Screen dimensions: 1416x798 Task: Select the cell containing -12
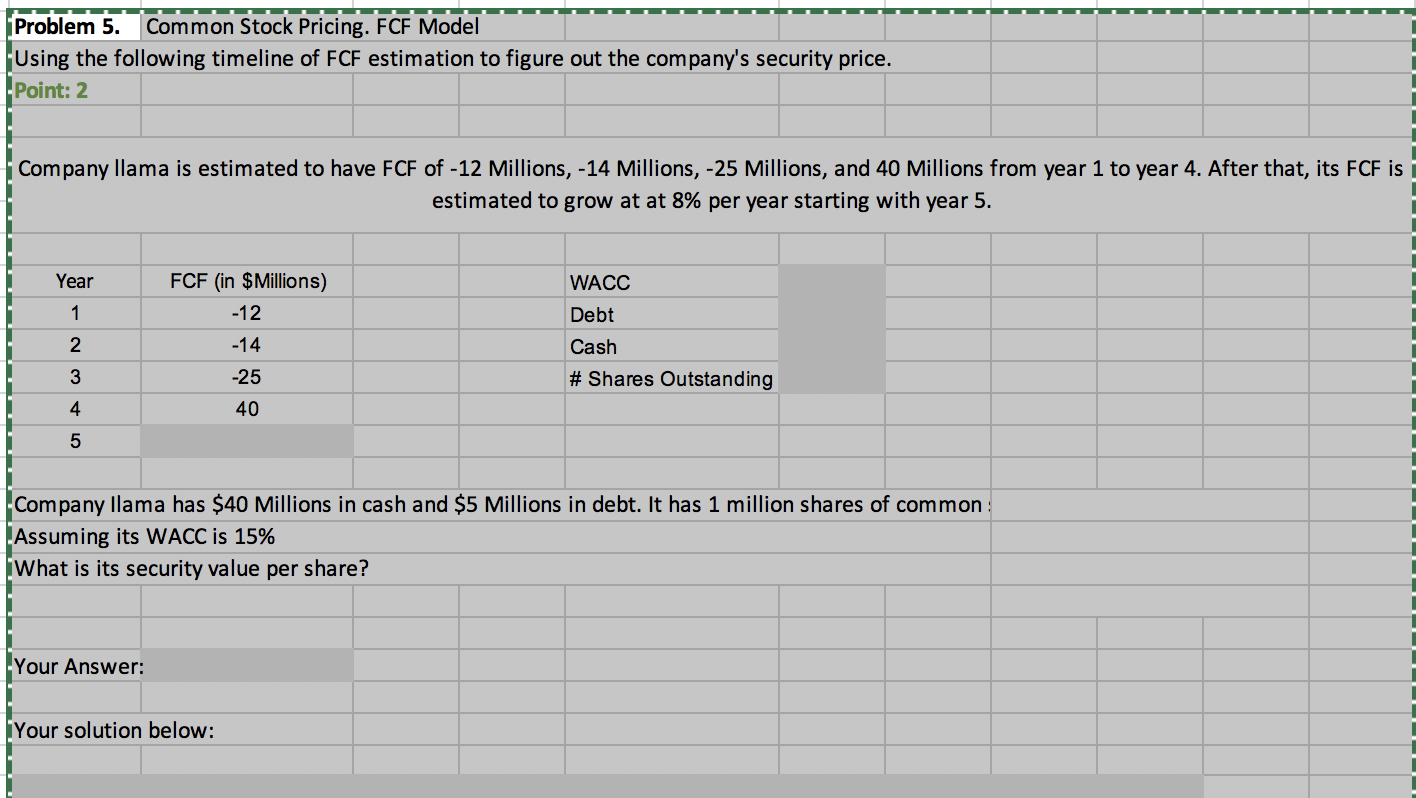tap(246, 313)
